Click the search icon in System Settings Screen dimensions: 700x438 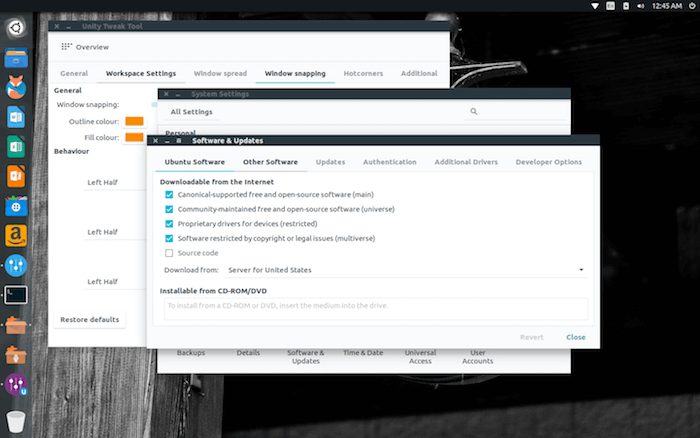tap(474, 111)
